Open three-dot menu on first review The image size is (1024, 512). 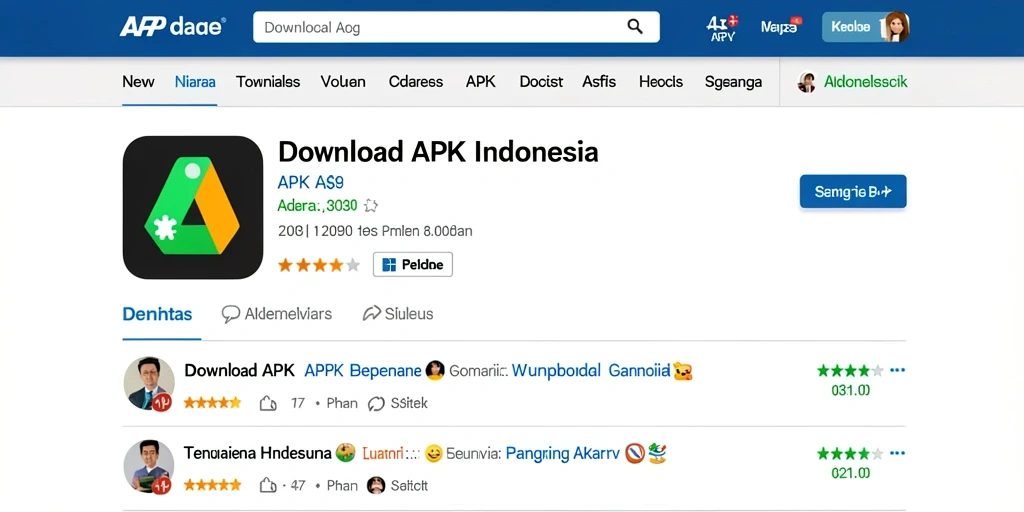coord(897,370)
